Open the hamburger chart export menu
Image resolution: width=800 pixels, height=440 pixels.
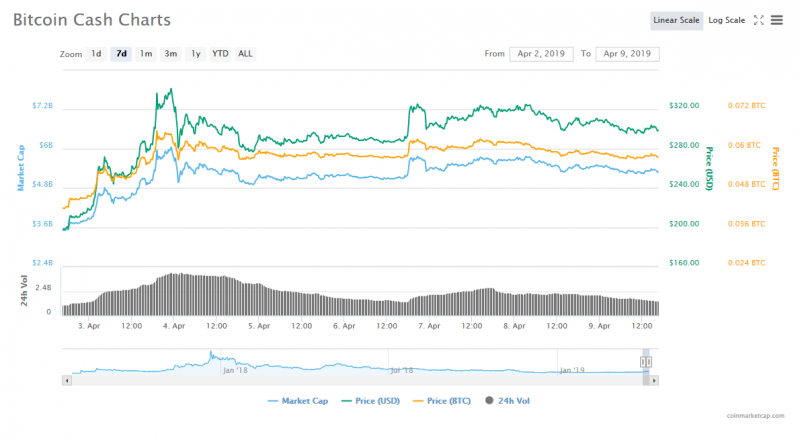coord(777,20)
